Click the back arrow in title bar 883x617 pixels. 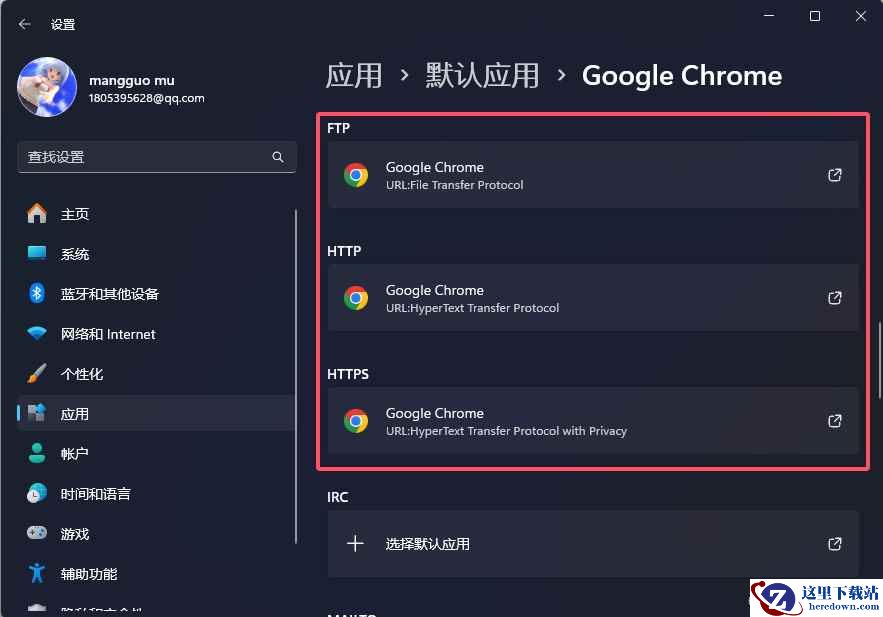coord(24,24)
